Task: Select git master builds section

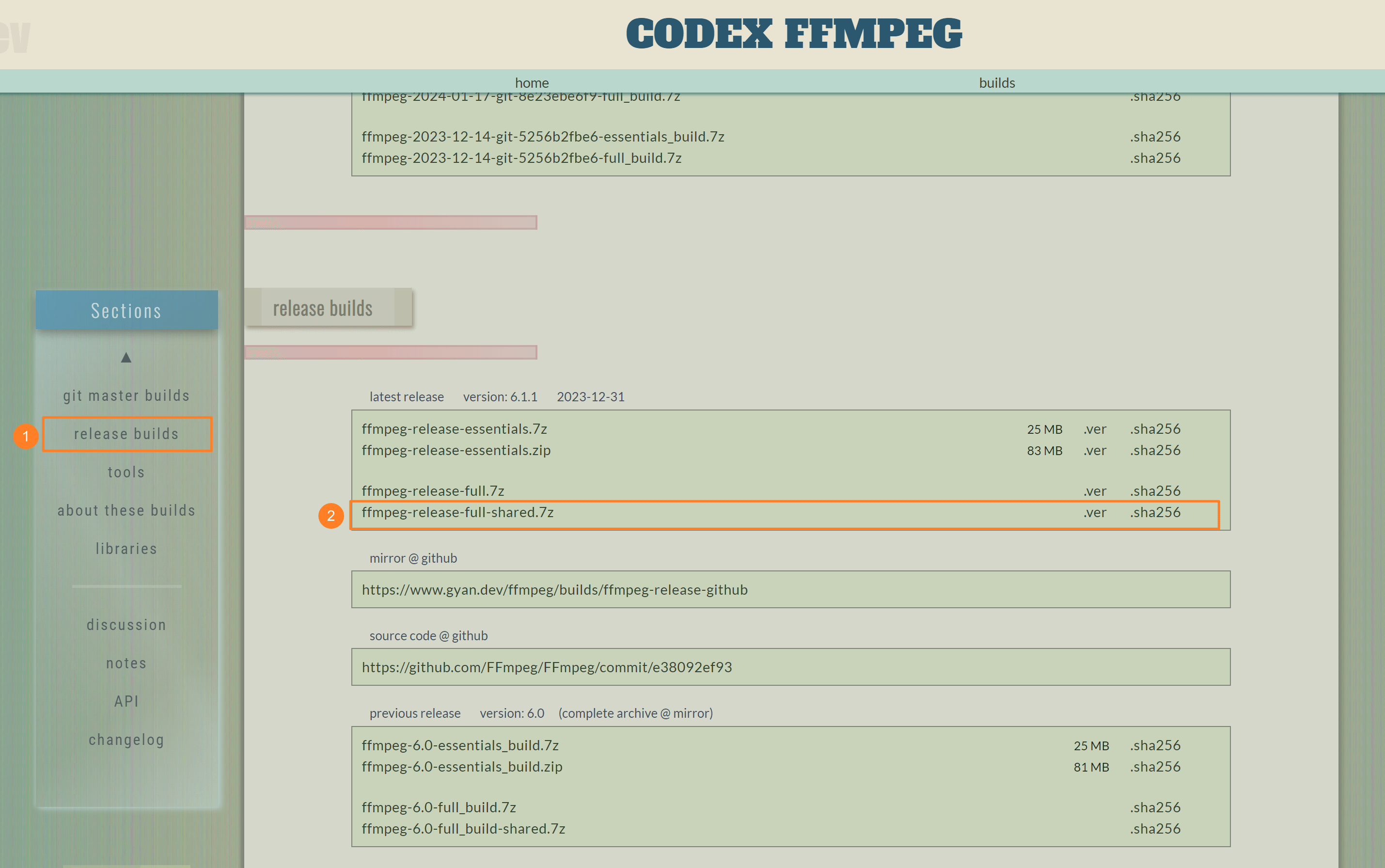Action: pos(127,395)
